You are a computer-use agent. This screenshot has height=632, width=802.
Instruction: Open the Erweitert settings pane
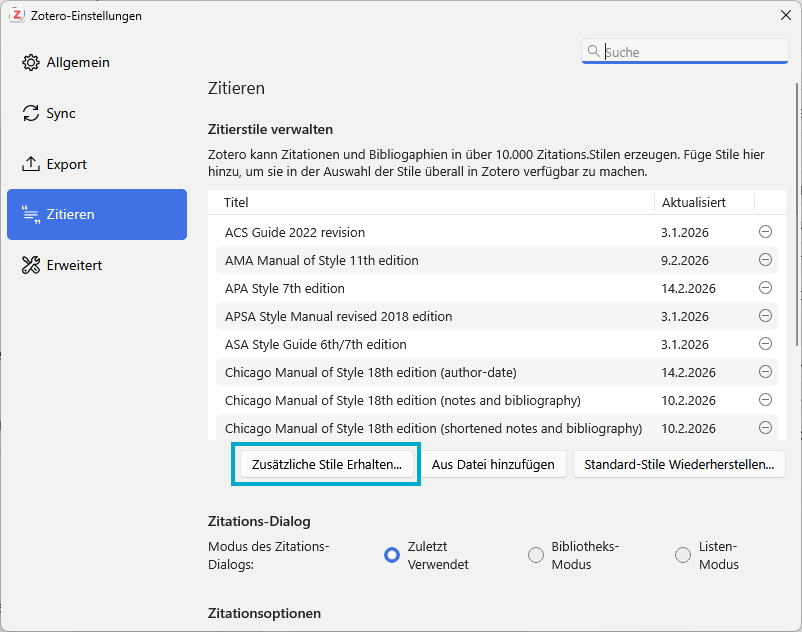[x=97, y=265]
